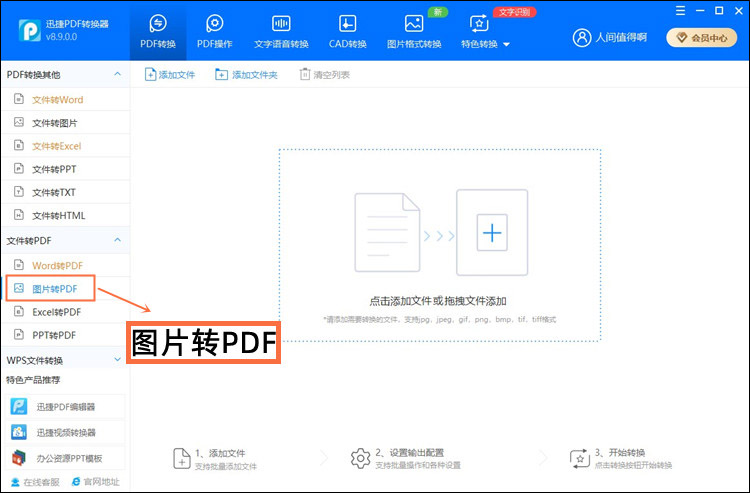
Task: Click the 特色产品推荐 heading
Action: coord(33,380)
